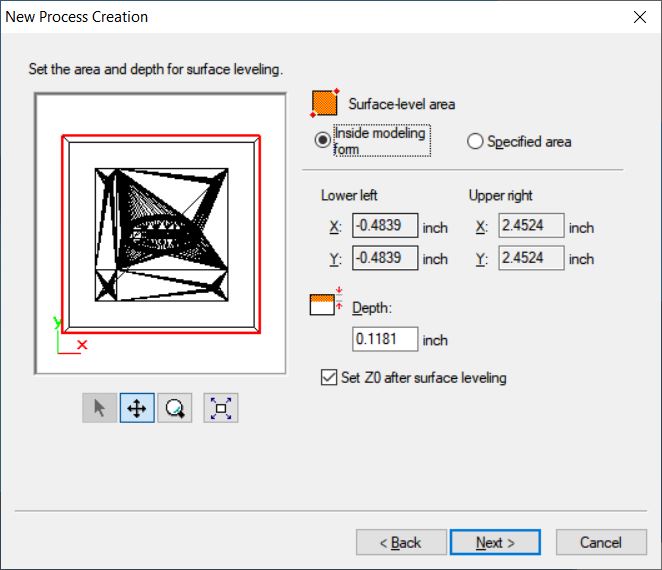This screenshot has height=570, width=662.
Task: Proceed with the Next button
Action: [495, 542]
